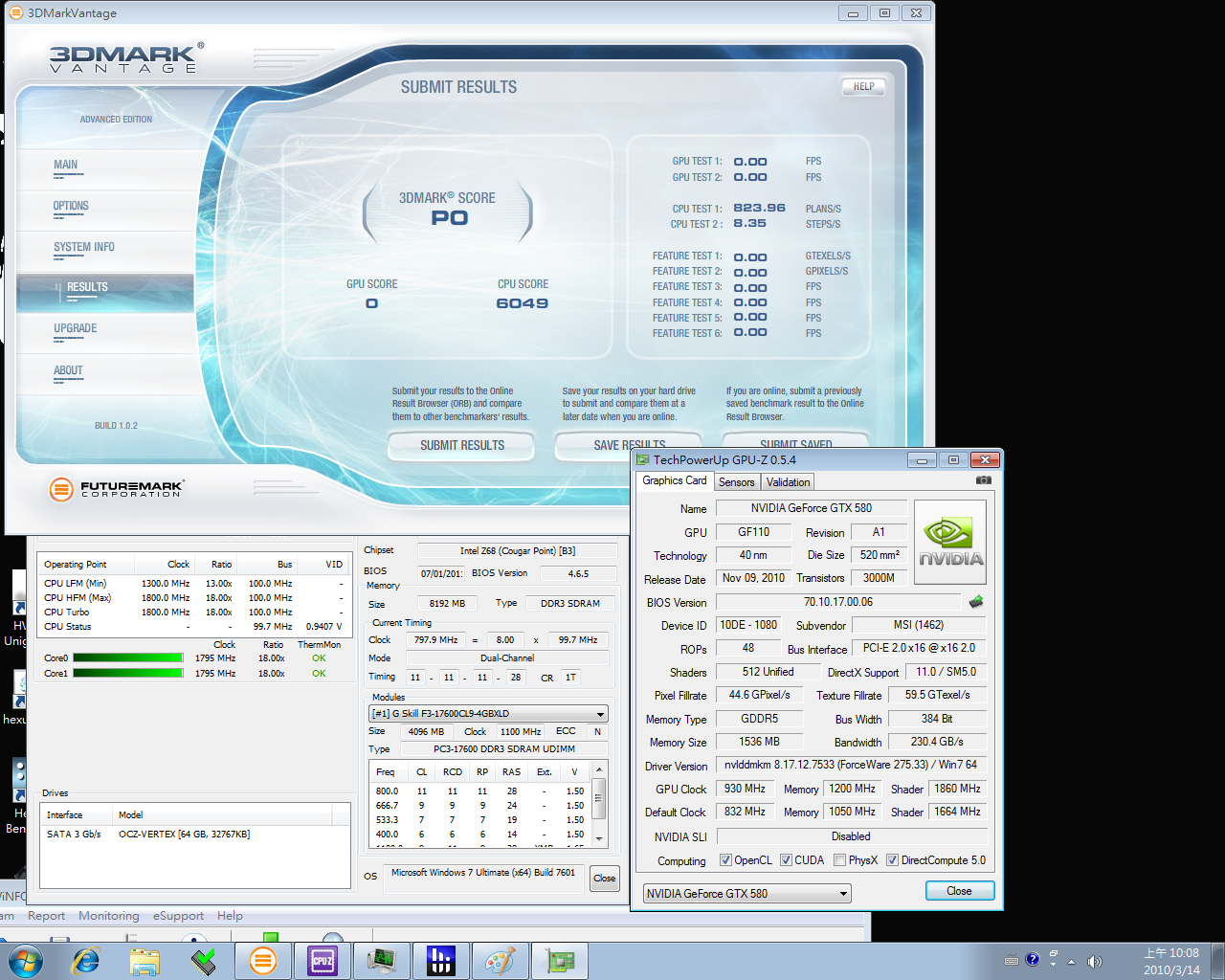
Task: Open the Validation tab in GPU-Z
Action: (788, 482)
